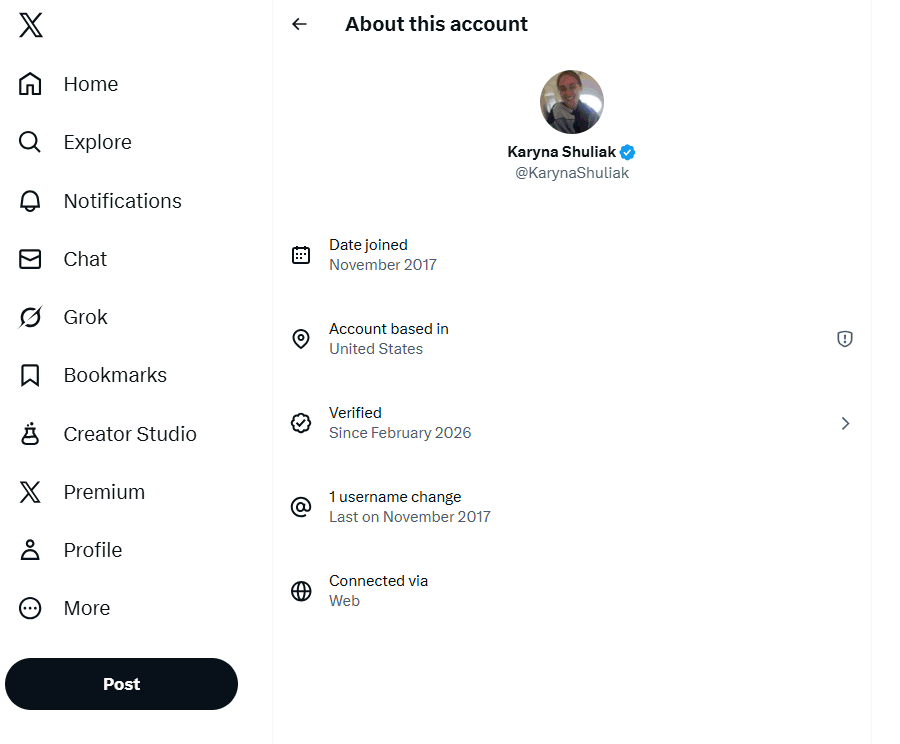900x744 pixels.
Task: Click the @KarynaShuliak handle
Action: (x=572, y=173)
